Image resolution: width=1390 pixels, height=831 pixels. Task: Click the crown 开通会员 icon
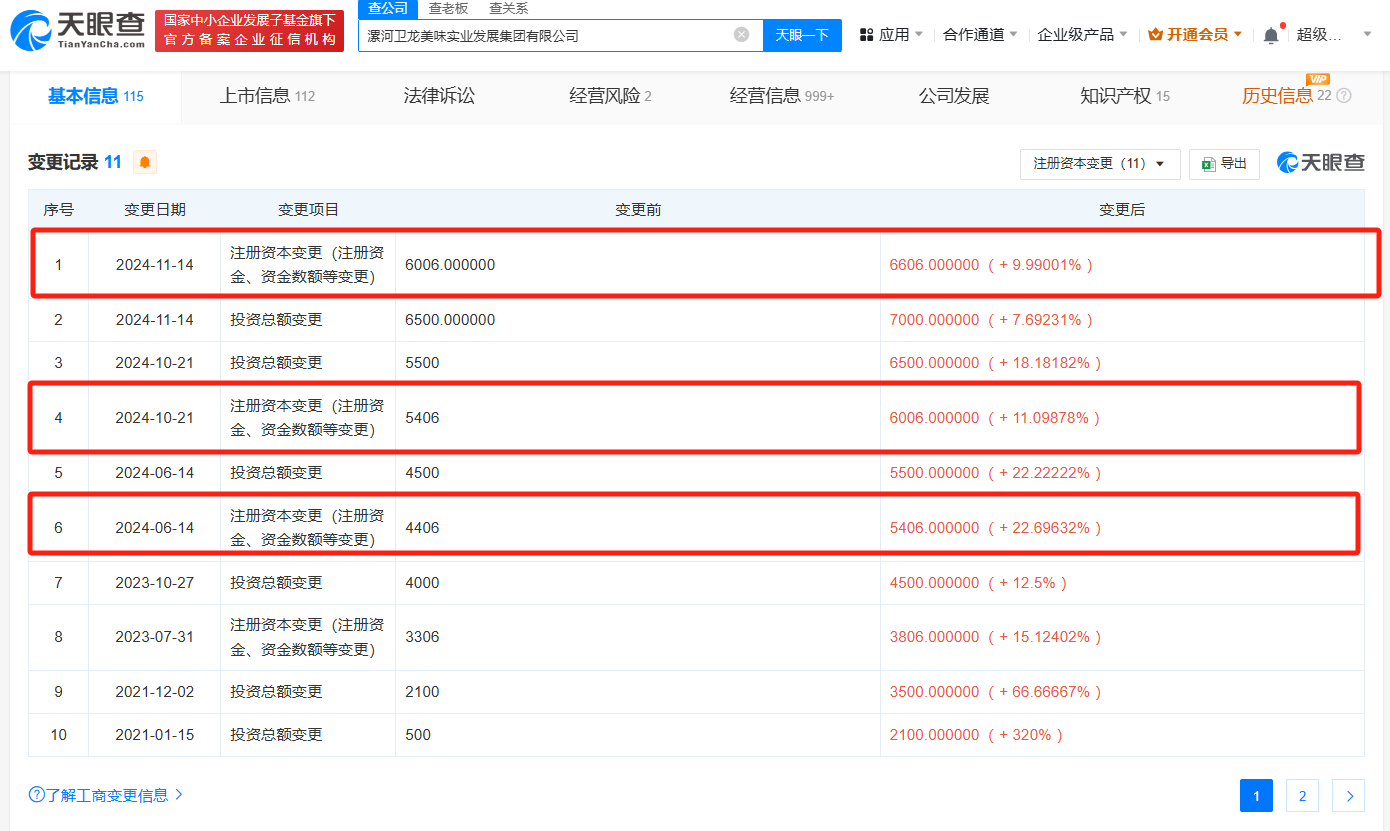point(1155,35)
